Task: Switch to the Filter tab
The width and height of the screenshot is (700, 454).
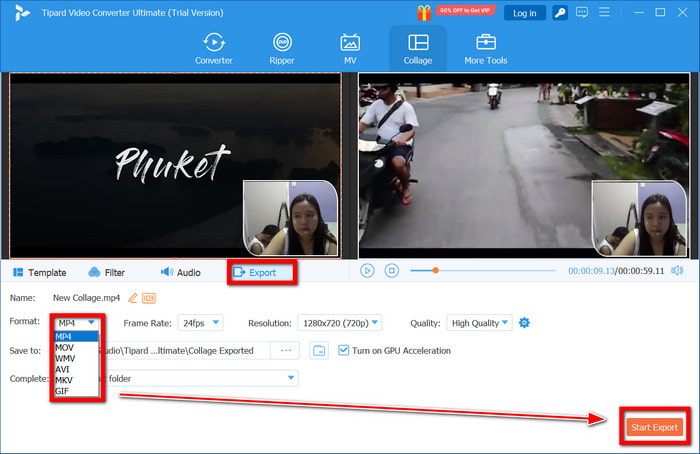Action: (x=106, y=272)
